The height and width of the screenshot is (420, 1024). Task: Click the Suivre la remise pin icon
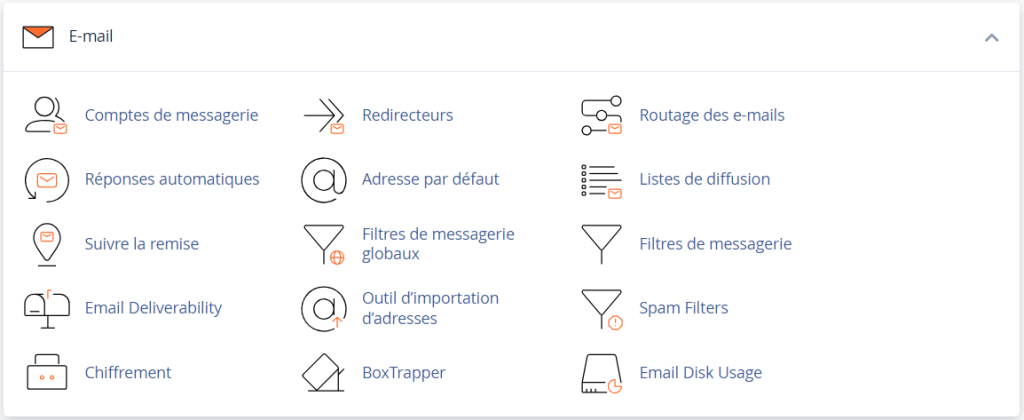coord(45,244)
